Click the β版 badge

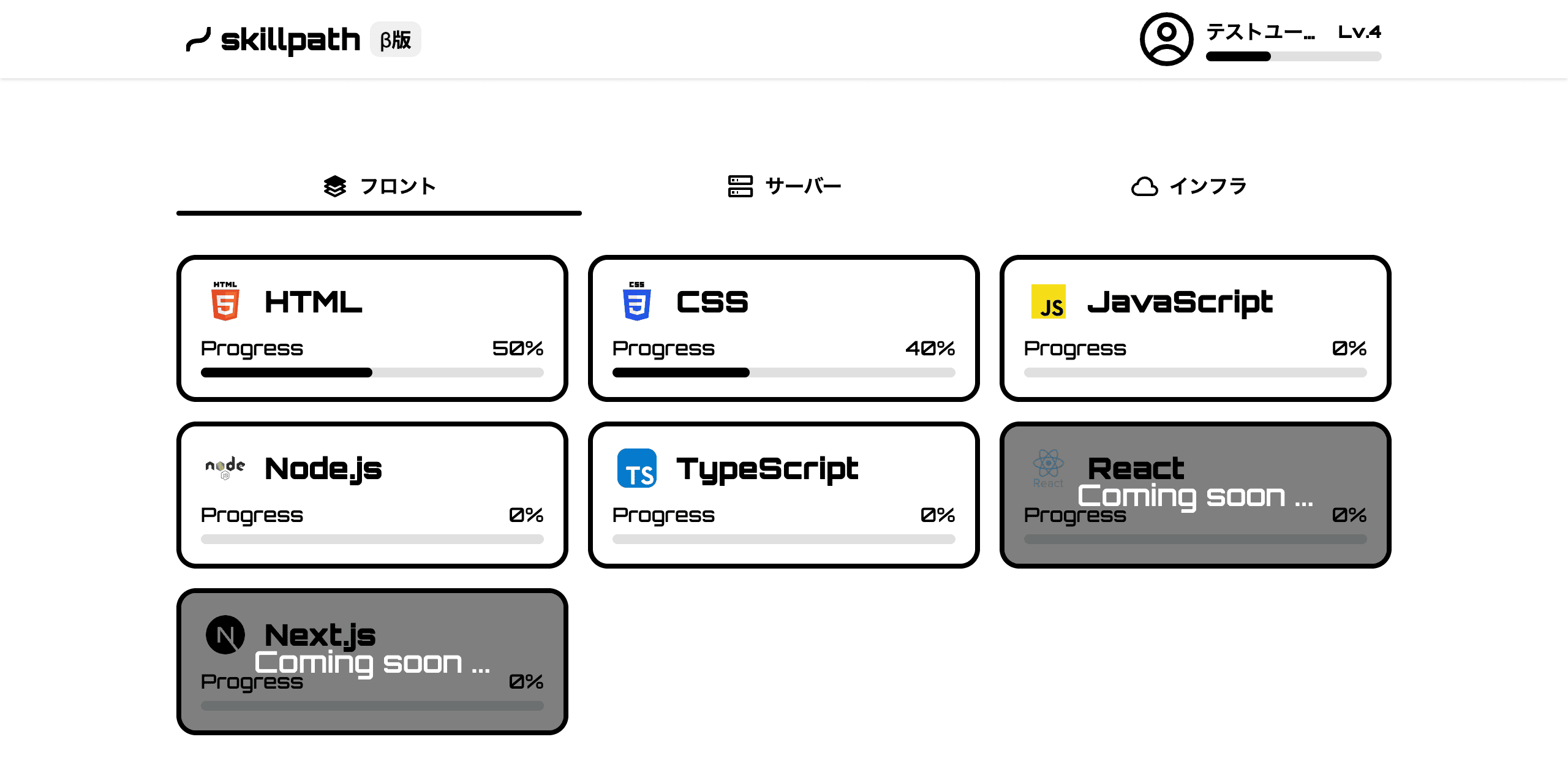click(395, 40)
